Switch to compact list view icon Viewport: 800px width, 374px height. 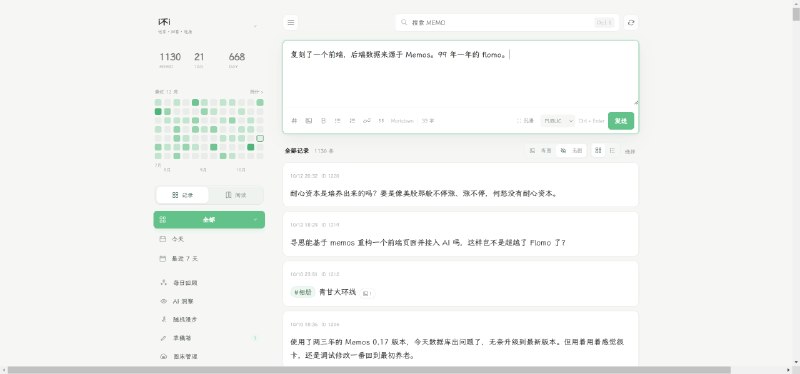[x=612, y=151]
